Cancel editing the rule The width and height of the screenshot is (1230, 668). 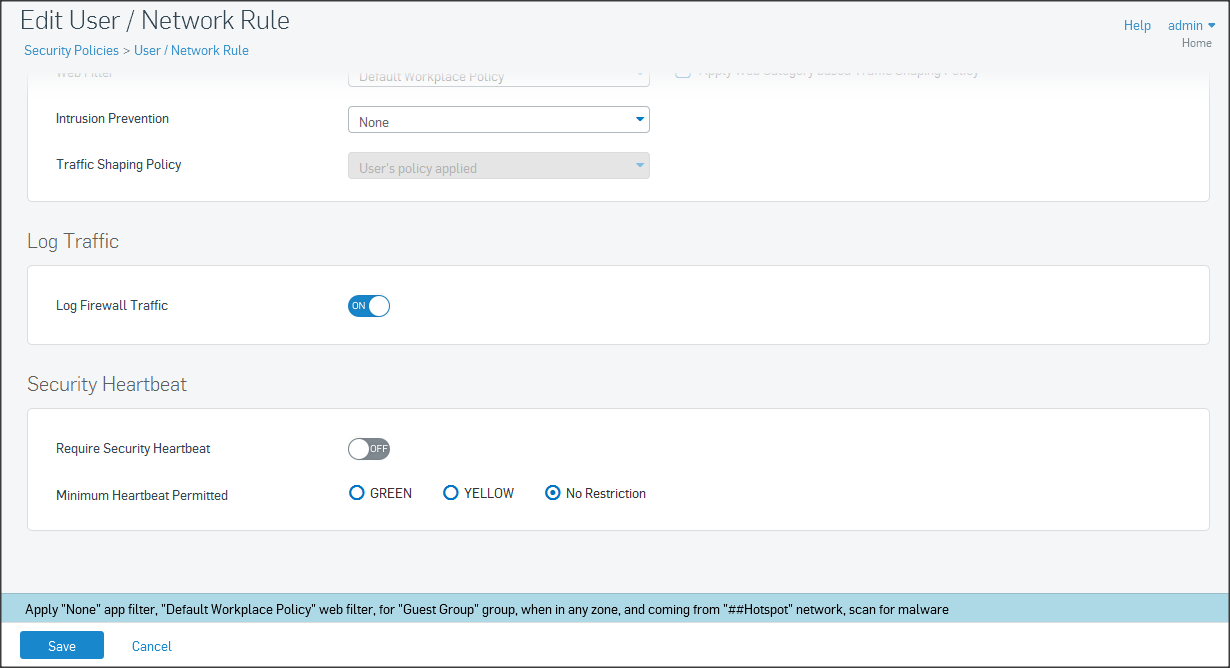152,646
